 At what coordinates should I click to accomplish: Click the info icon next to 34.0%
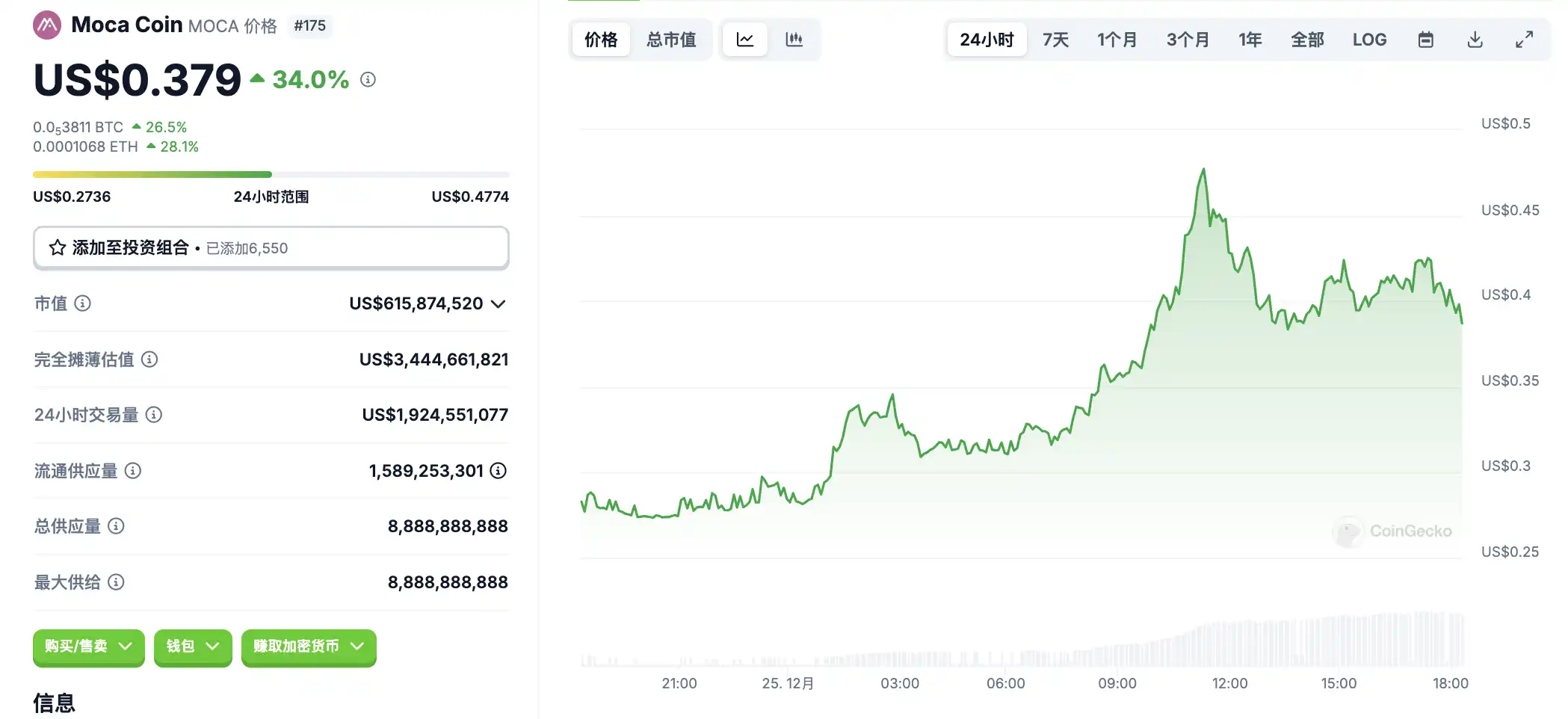pyautogui.click(x=368, y=79)
